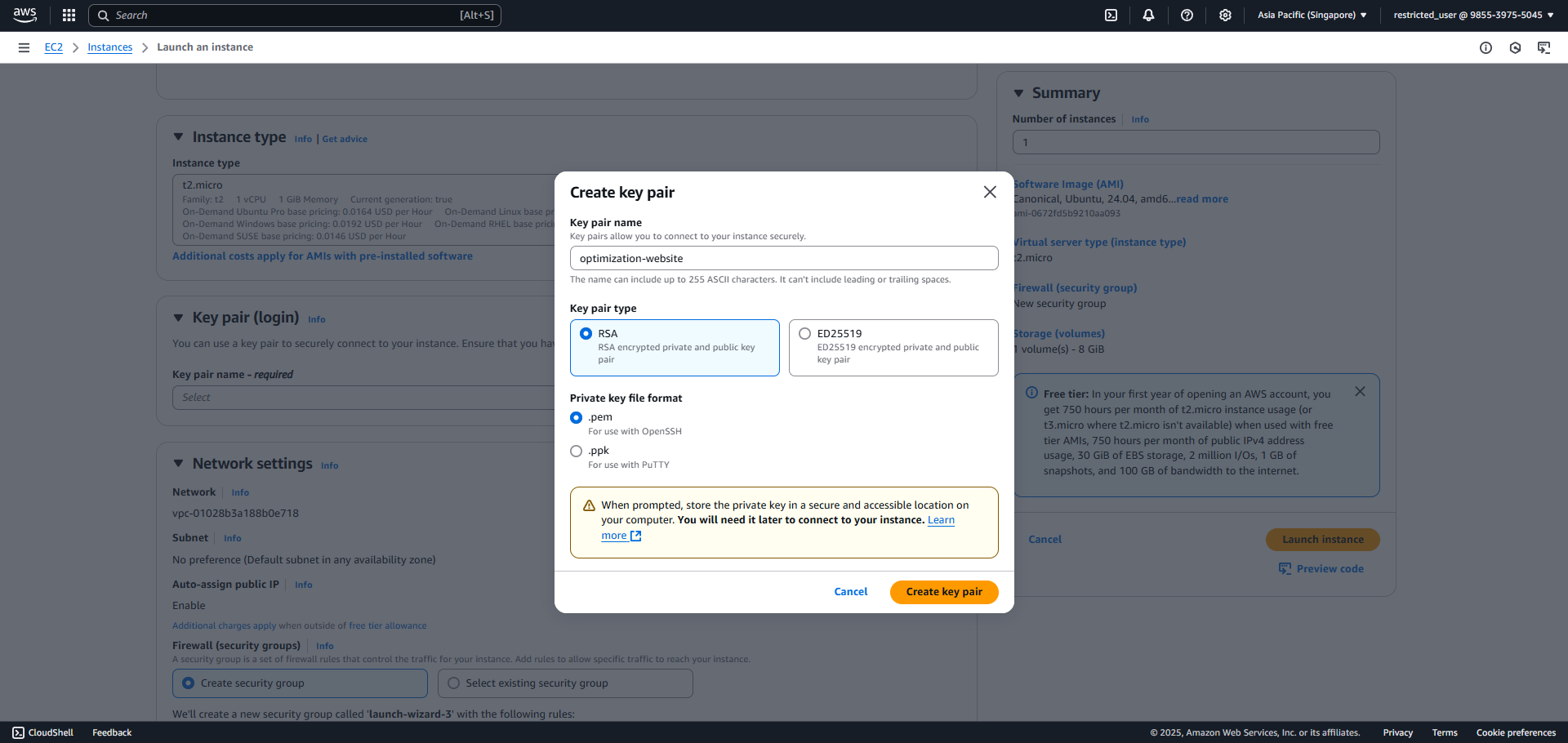Screen dimensions: 1568x743
Task: Click read more in Software Image summary
Action: (1201, 199)
